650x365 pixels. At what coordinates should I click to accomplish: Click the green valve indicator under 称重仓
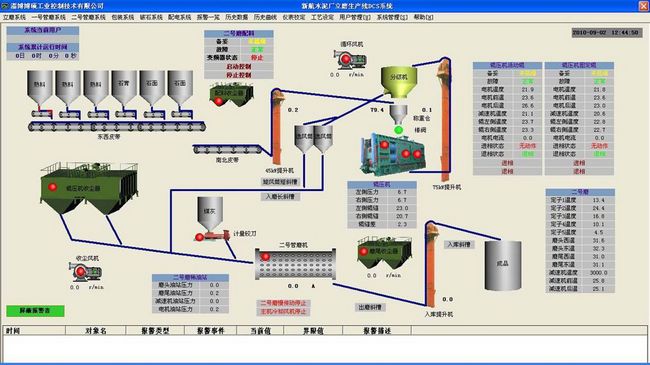coord(398,130)
